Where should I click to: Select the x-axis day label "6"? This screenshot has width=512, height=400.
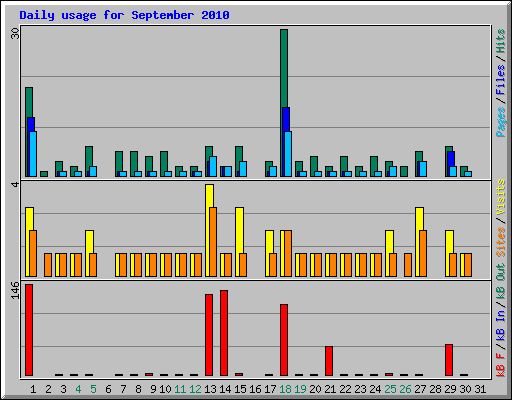point(108,389)
